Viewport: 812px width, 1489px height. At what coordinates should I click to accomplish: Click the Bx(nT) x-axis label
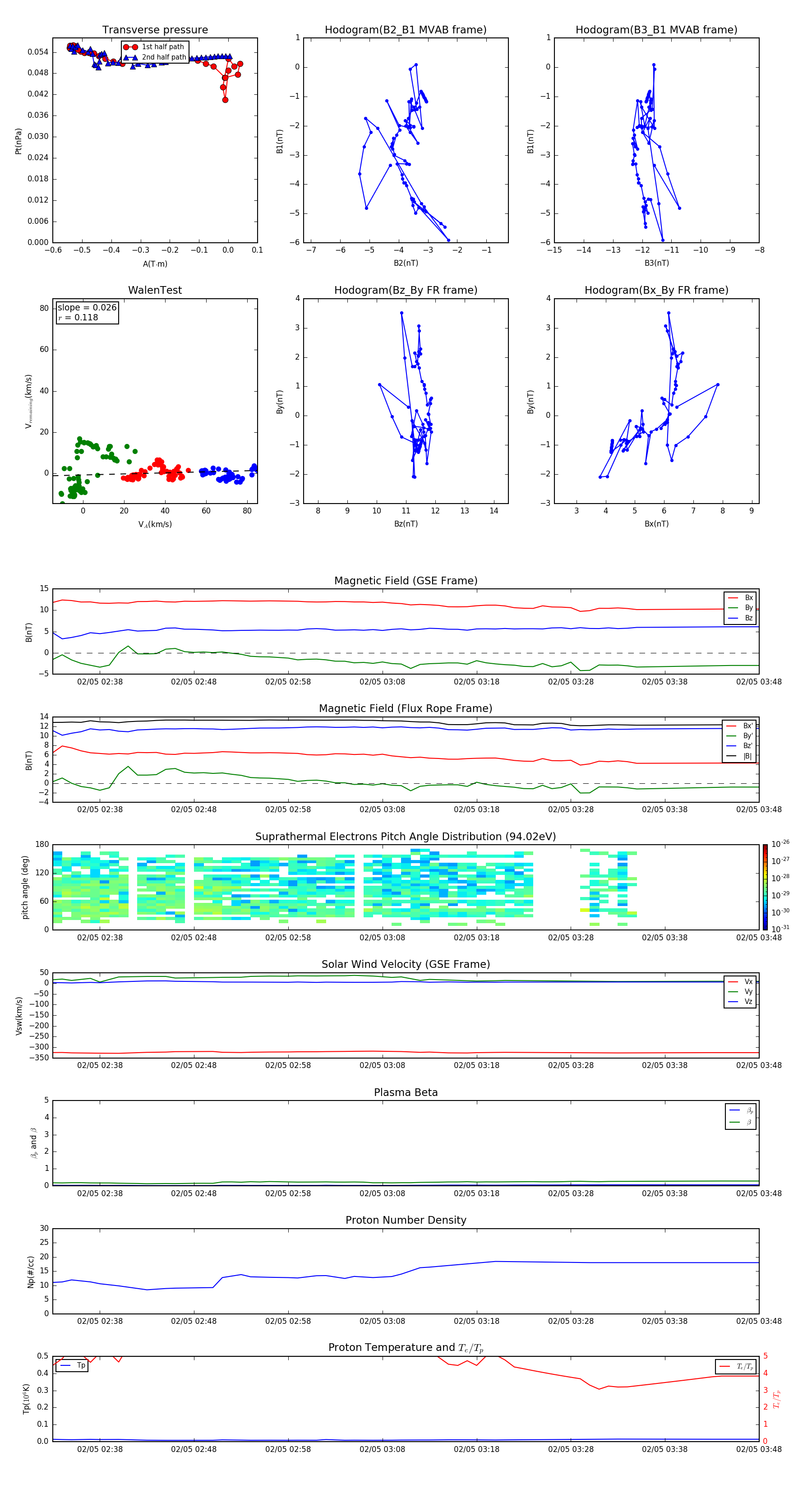656,524
